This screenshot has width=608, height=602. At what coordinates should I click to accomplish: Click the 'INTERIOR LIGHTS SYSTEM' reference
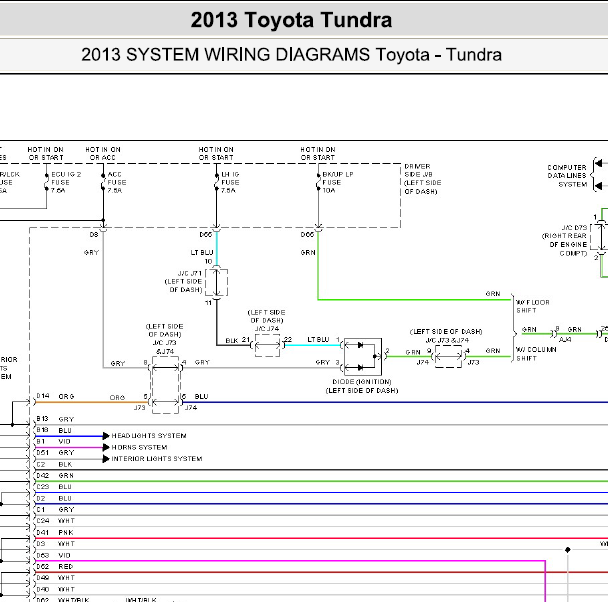(157, 459)
